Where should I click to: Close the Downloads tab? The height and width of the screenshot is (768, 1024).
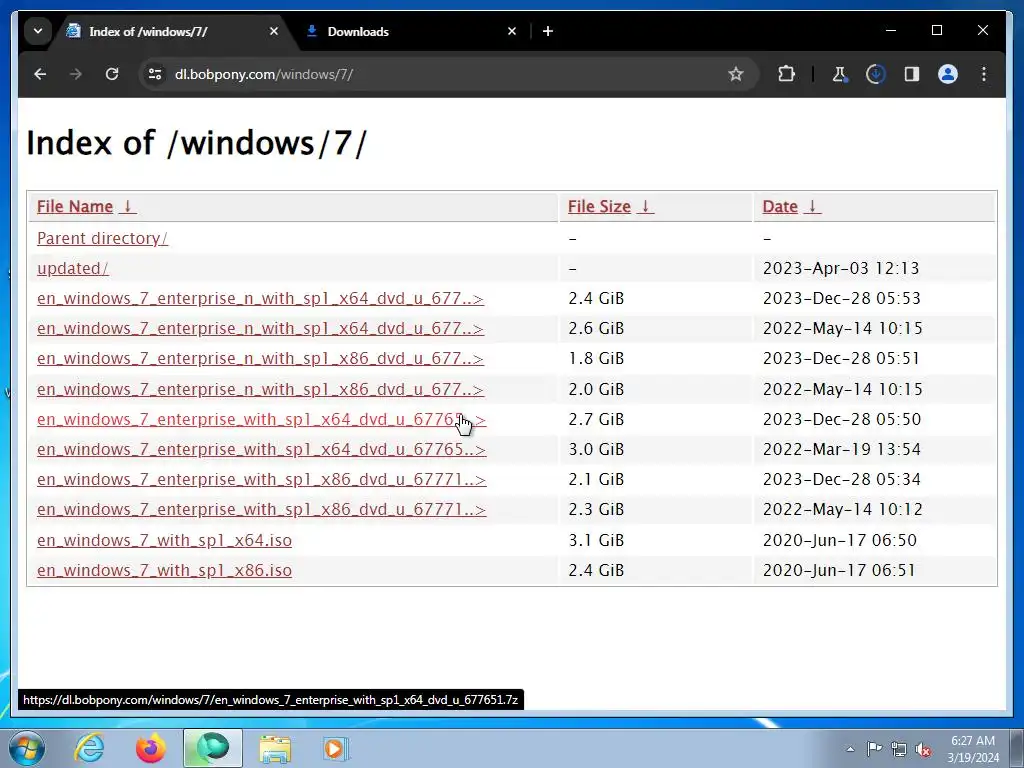pos(512,31)
